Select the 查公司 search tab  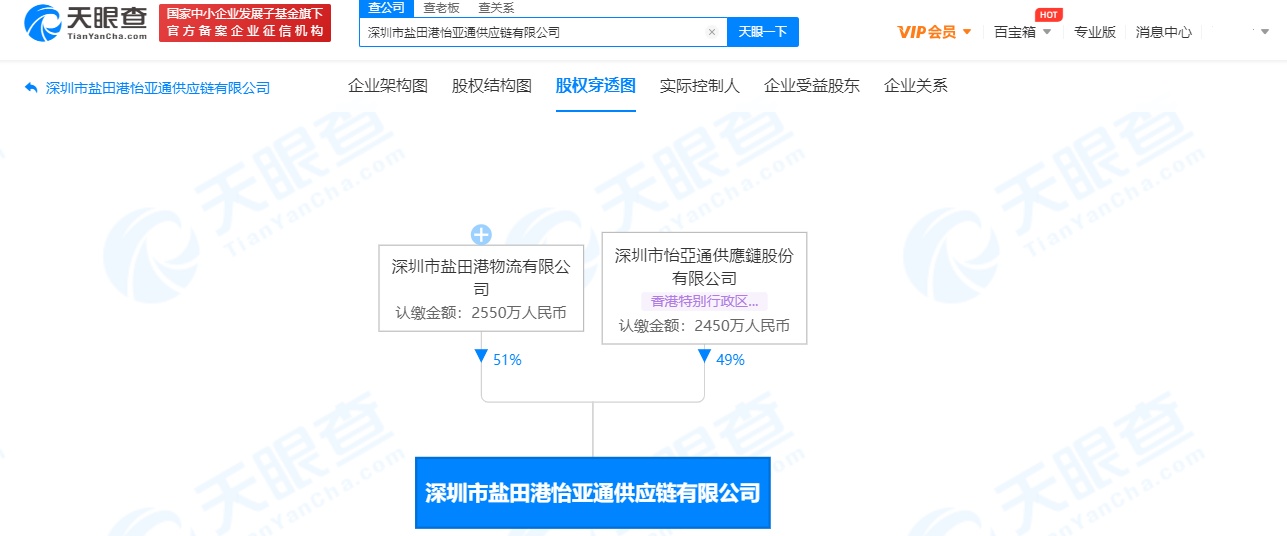pos(386,8)
